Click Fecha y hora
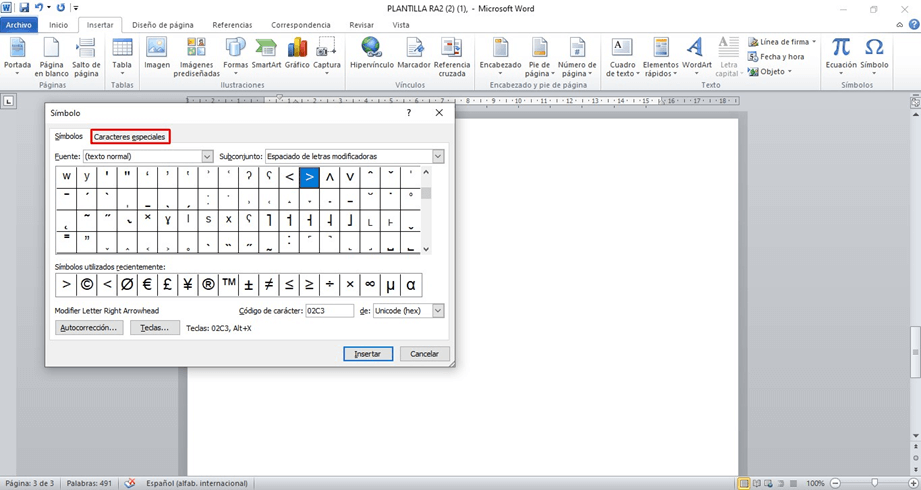This screenshot has height=490, width=921. (x=776, y=57)
